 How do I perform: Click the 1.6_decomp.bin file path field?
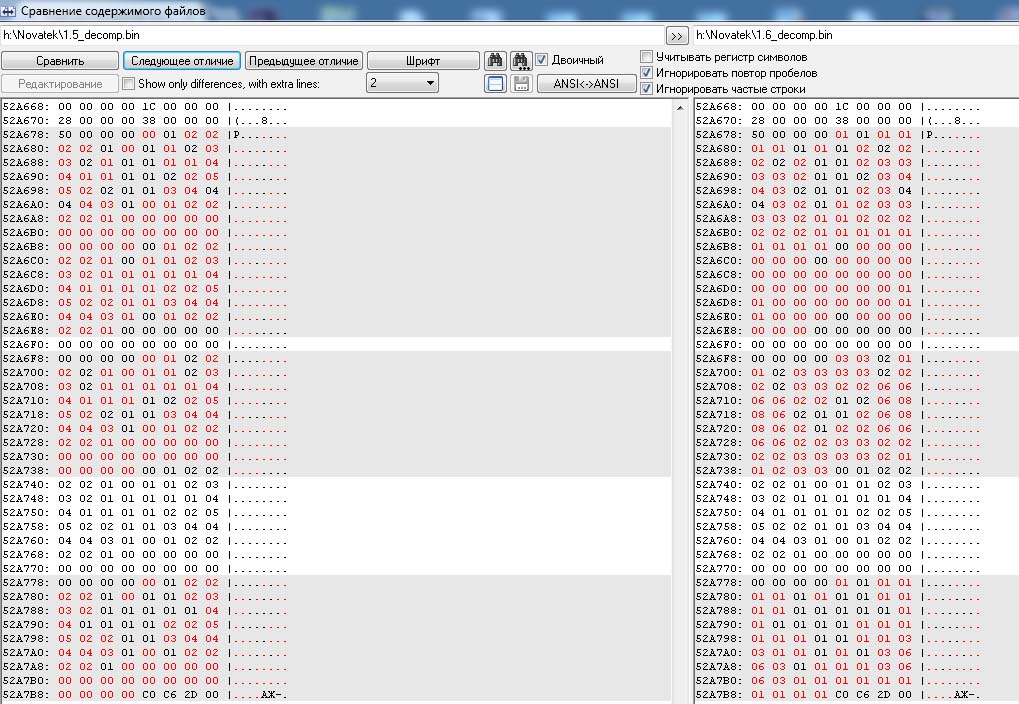point(855,35)
